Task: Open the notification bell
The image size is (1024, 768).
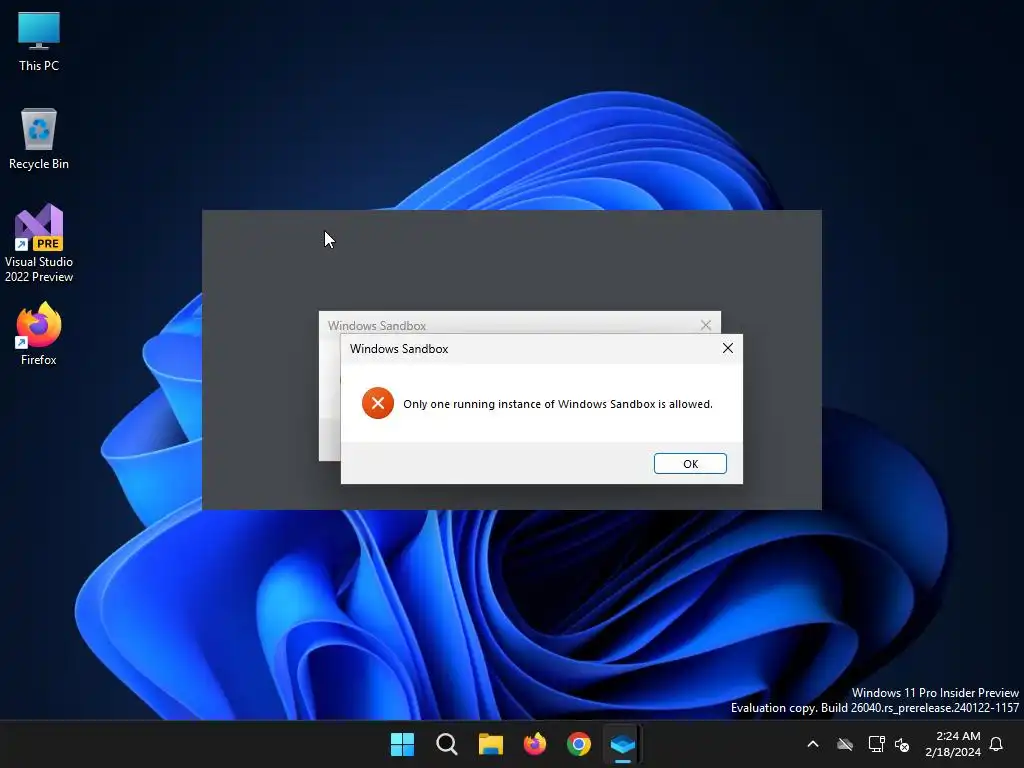Action: coord(996,744)
